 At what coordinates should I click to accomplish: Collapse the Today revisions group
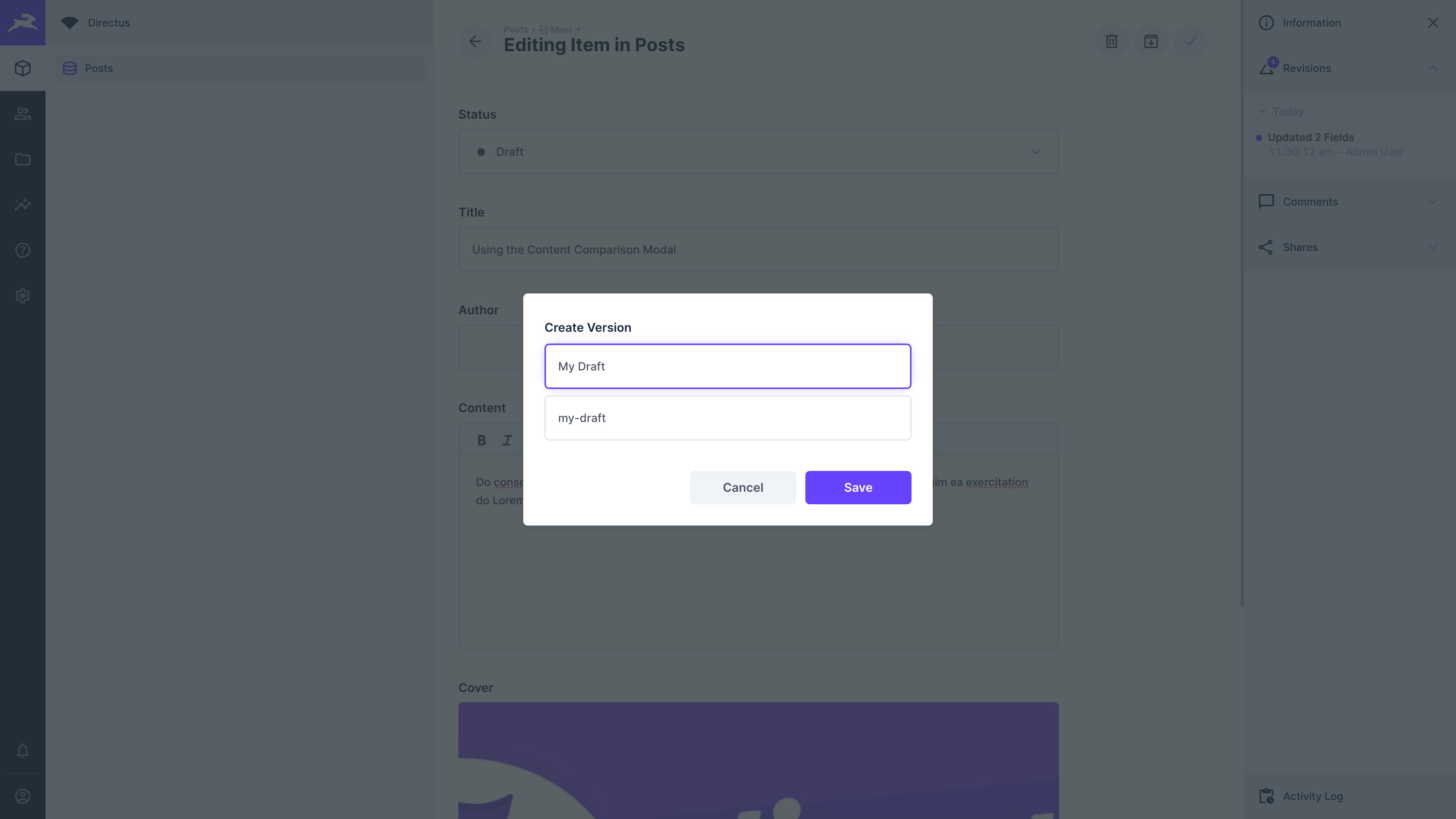click(x=1263, y=111)
